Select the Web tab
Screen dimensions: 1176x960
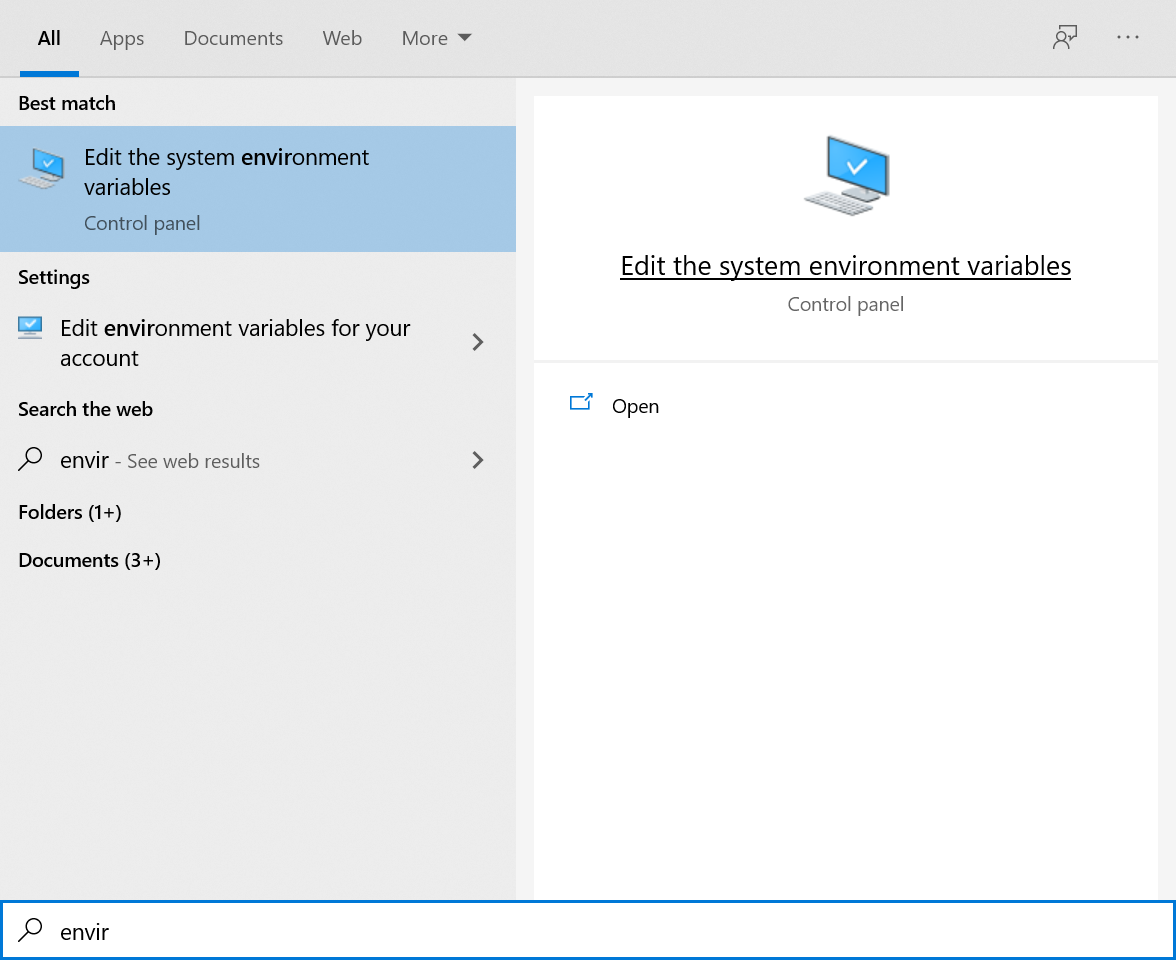tap(342, 38)
